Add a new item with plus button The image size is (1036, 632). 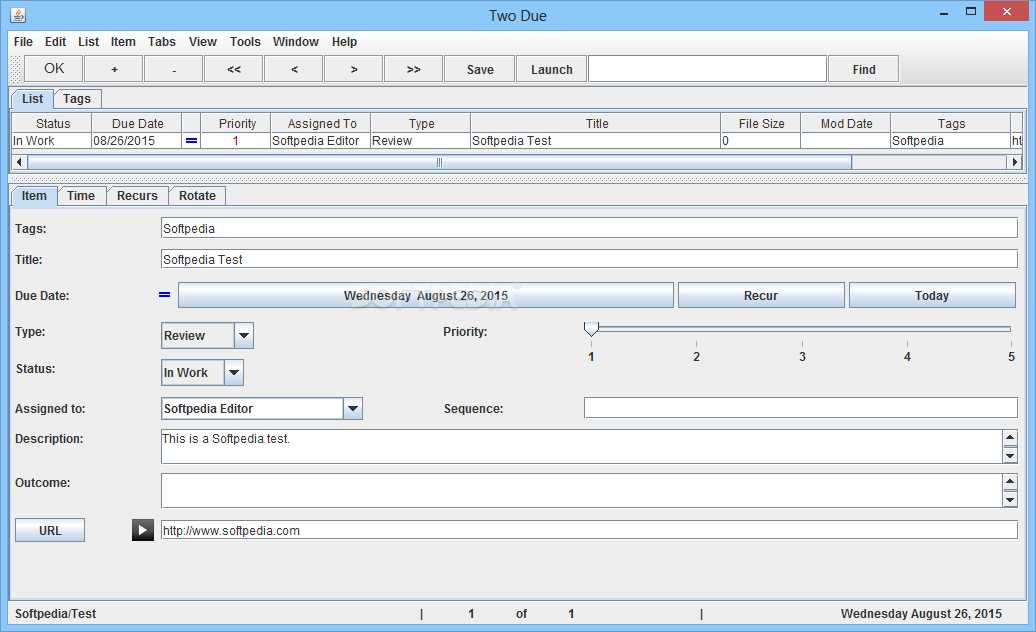[x=114, y=69]
